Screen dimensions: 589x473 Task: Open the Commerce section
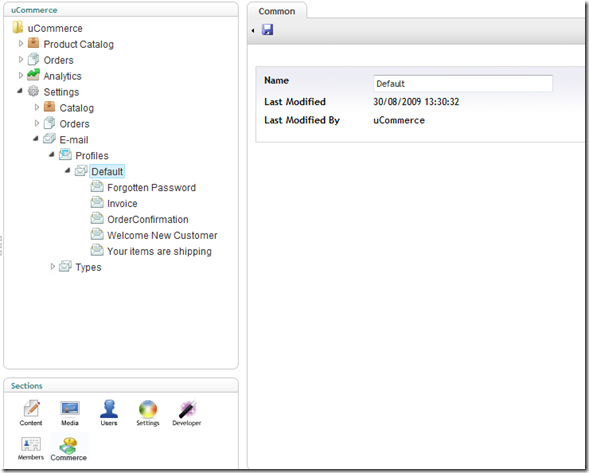pos(69,449)
